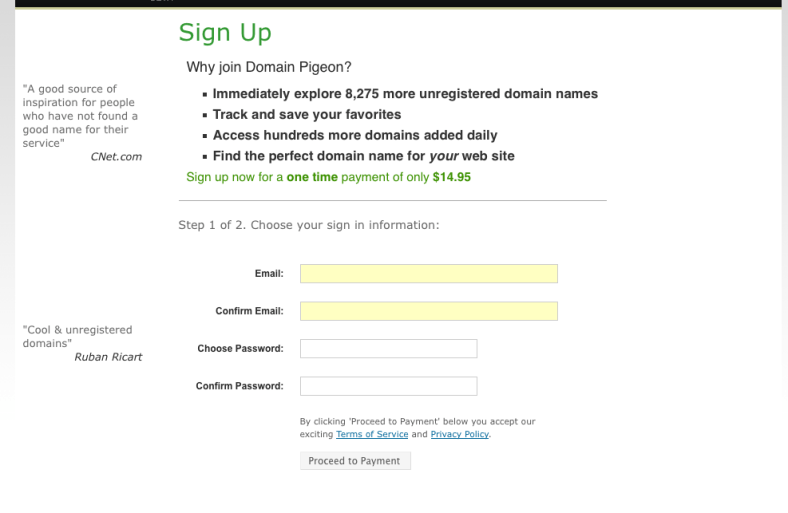Open the Terms of Service link
The width and height of the screenshot is (788, 513).
372,435
